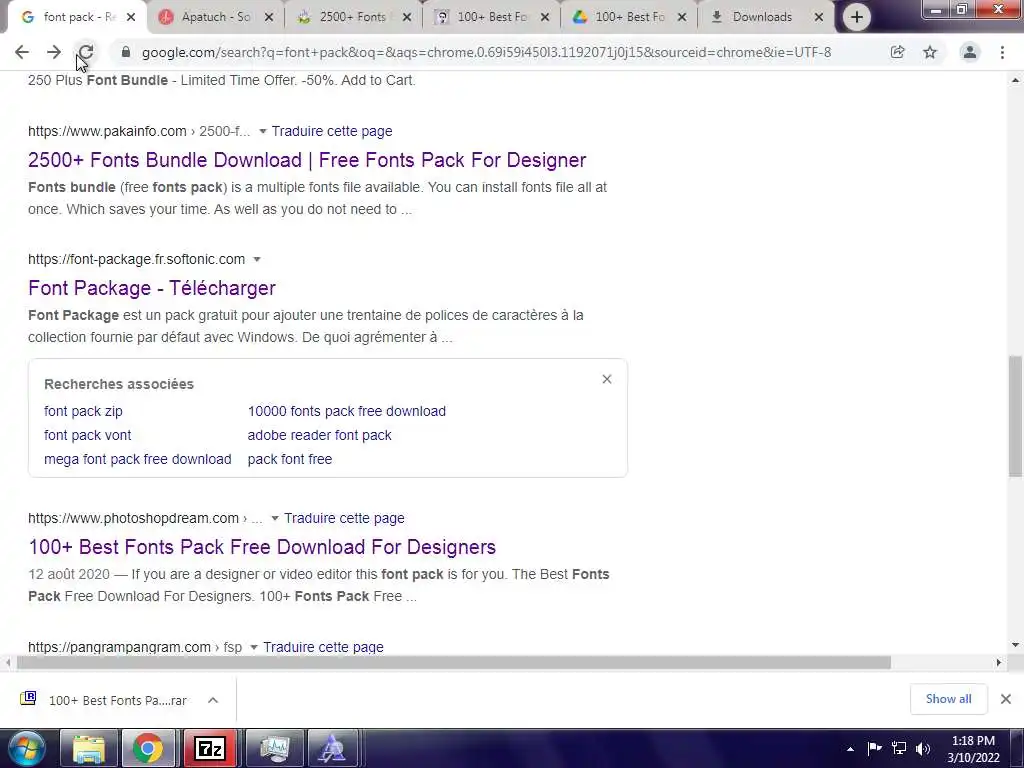
Task: Close the Apatuch tab
Action: 268,17
